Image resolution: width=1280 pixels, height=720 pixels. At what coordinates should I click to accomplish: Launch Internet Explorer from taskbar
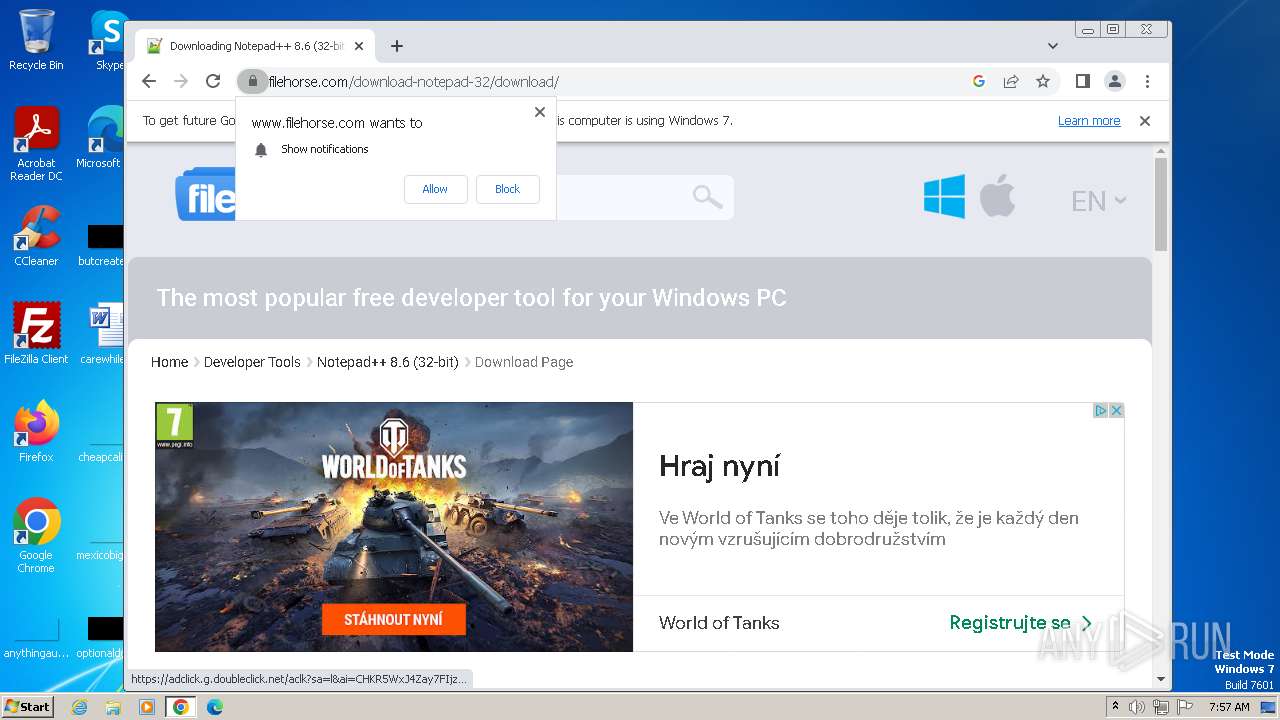(x=79, y=707)
